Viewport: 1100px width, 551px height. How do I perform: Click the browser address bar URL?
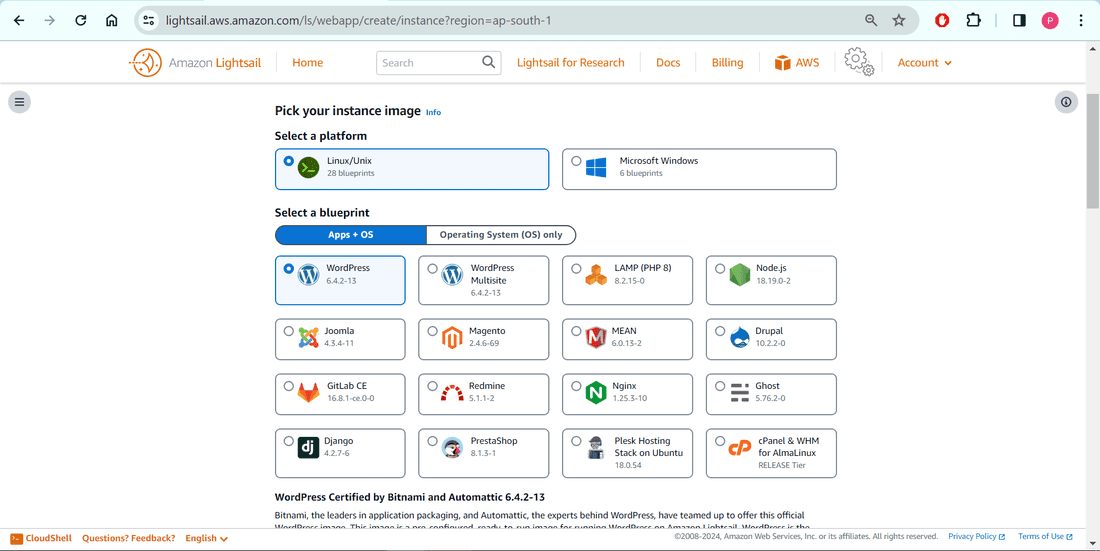[358, 20]
